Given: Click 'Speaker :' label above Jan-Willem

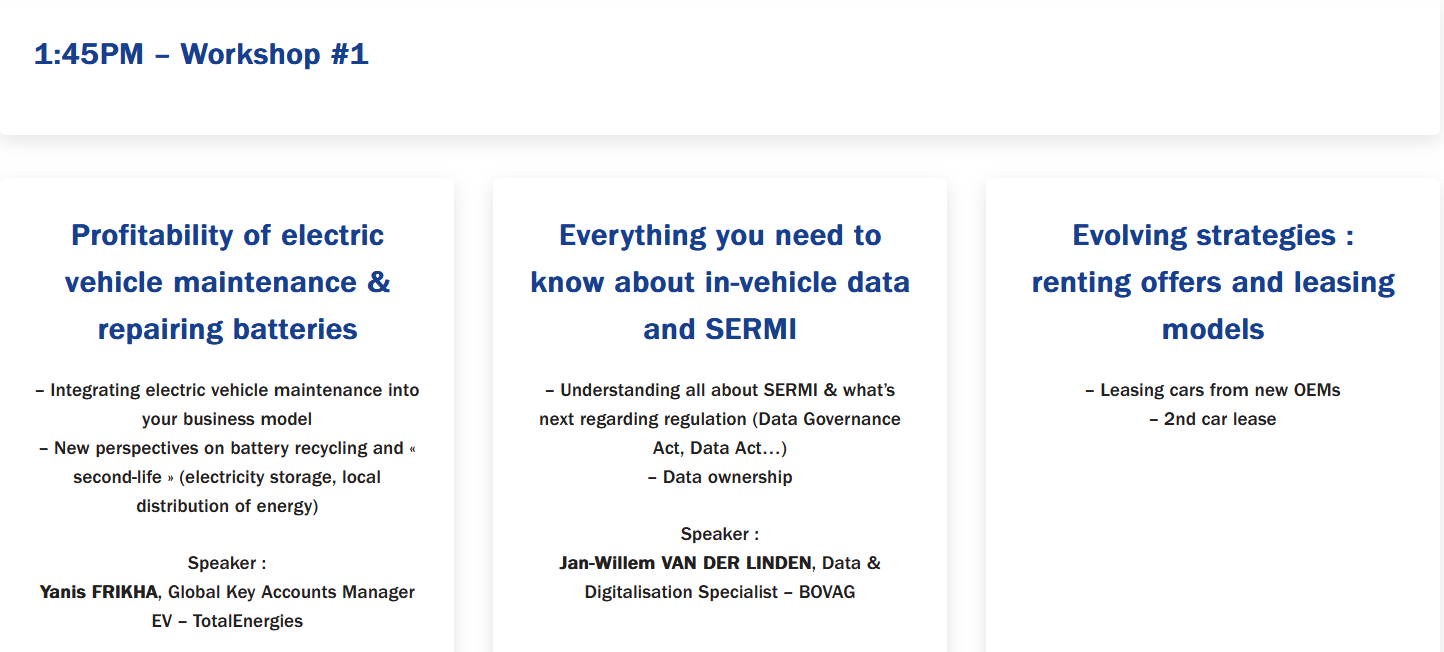Looking at the screenshot, I should pyautogui.click(x=719, y=534).
